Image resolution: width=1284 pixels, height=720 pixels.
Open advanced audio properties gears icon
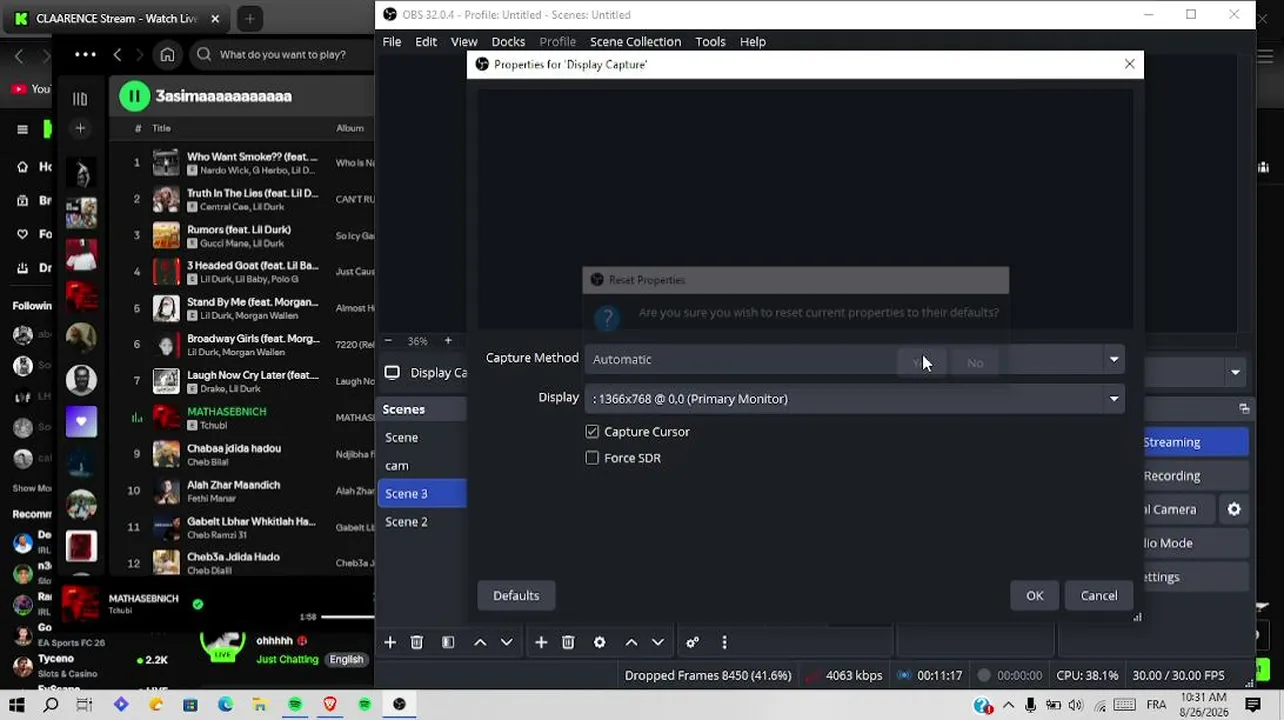coord(692,643)
